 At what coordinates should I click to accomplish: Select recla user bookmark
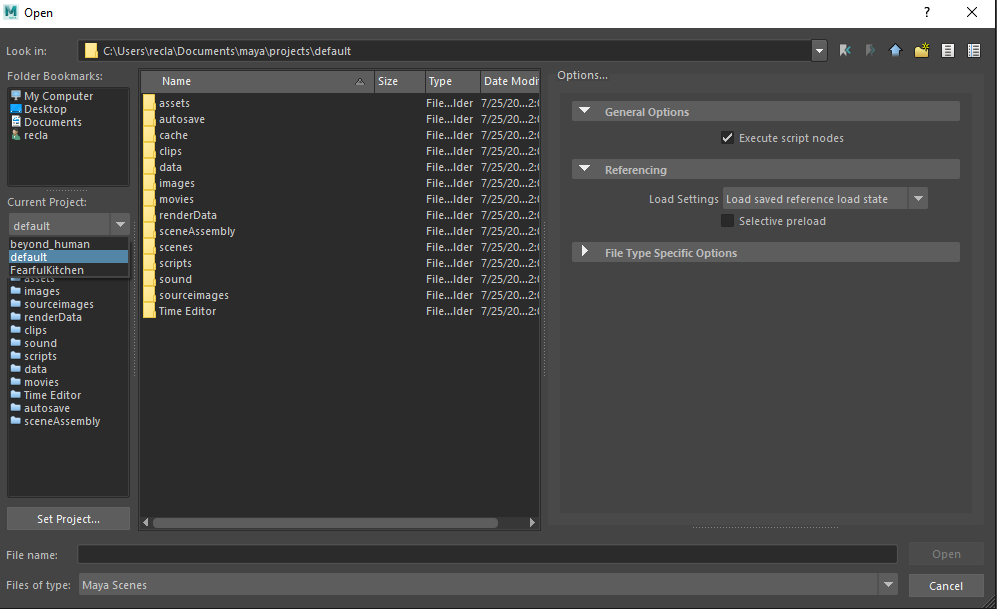pyautogui.click(x=29, y=135)
